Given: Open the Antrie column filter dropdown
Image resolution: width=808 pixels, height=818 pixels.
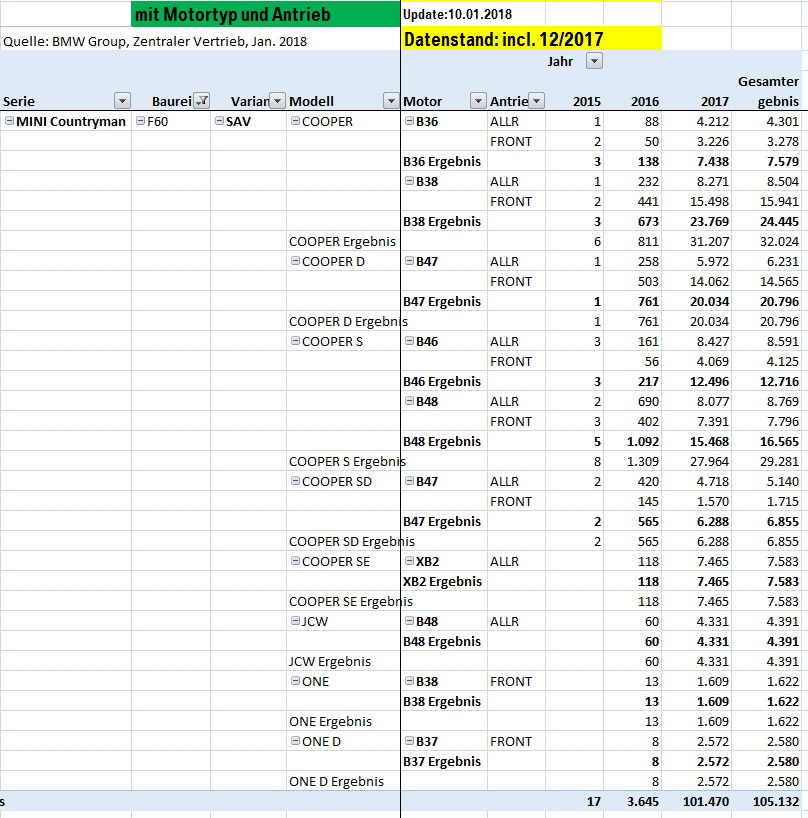Looking at the screenshot, I should (x=537, y=101).
